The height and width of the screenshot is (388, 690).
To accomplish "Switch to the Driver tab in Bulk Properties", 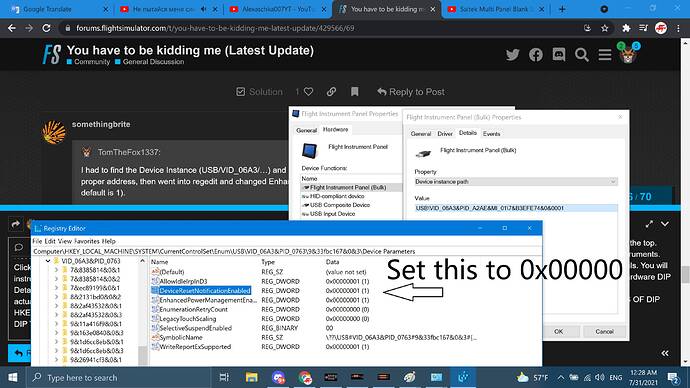I will (x=445, y=134).
